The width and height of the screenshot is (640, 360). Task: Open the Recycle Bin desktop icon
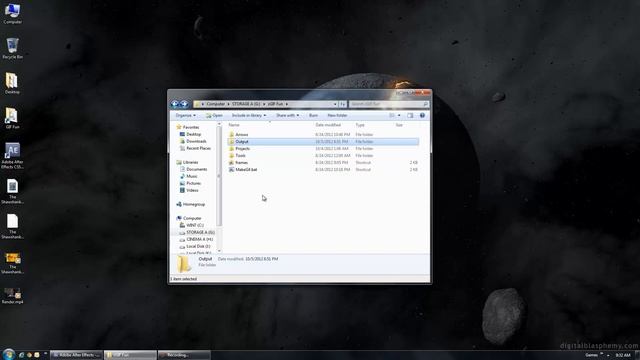click(x=12, y=49)
